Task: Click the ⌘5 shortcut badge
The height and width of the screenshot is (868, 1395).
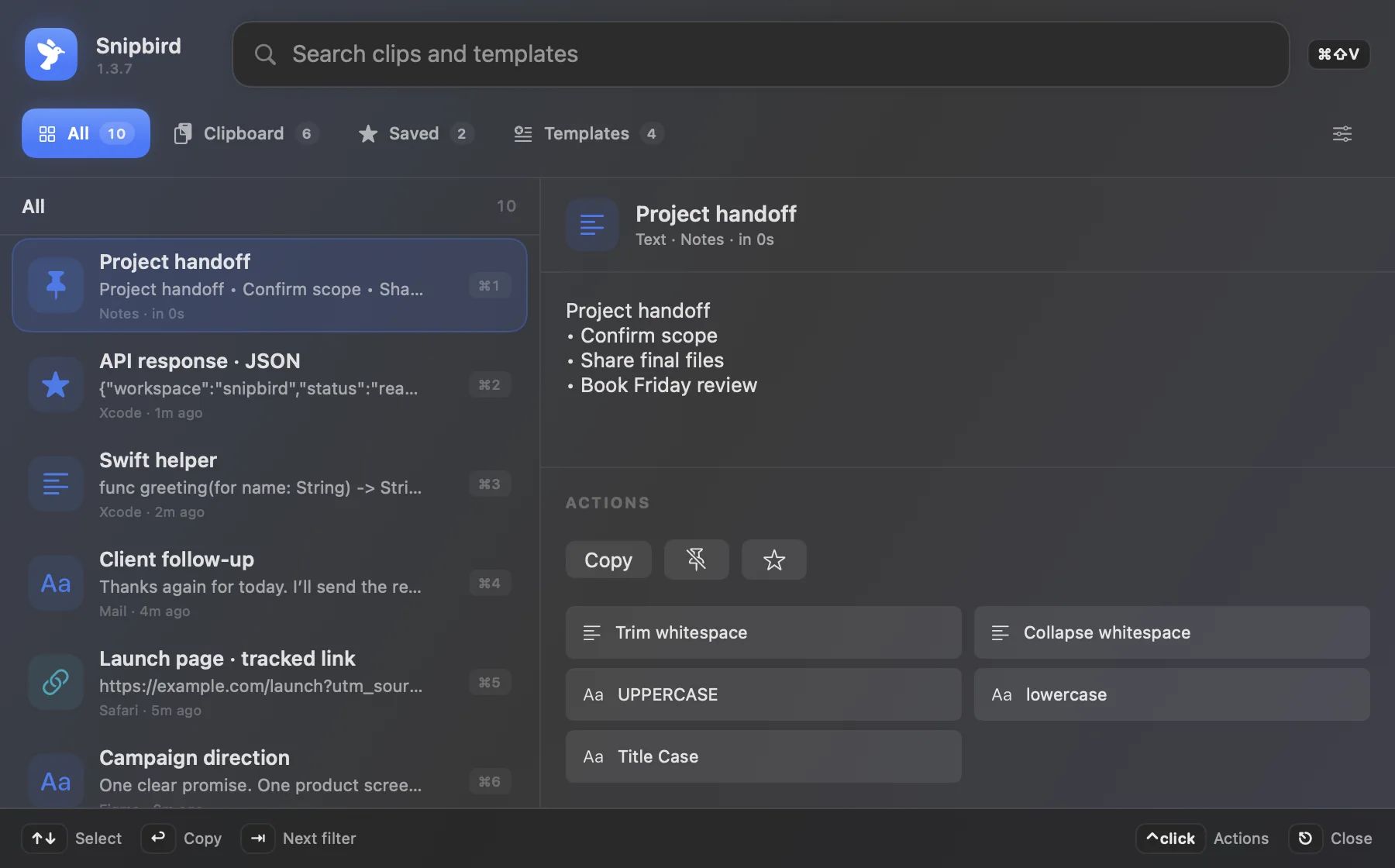Action: [490, 682]
